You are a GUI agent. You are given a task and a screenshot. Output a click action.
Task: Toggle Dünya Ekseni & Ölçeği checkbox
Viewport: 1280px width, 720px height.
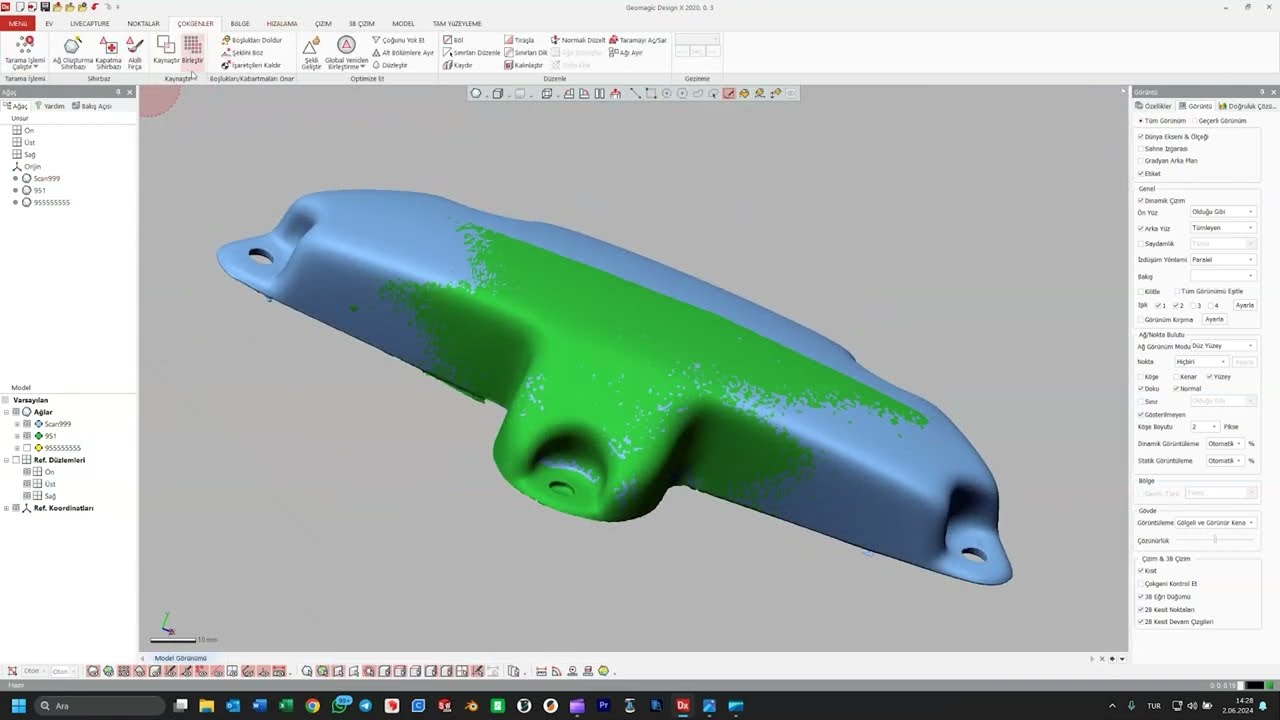click(1141, 136)
